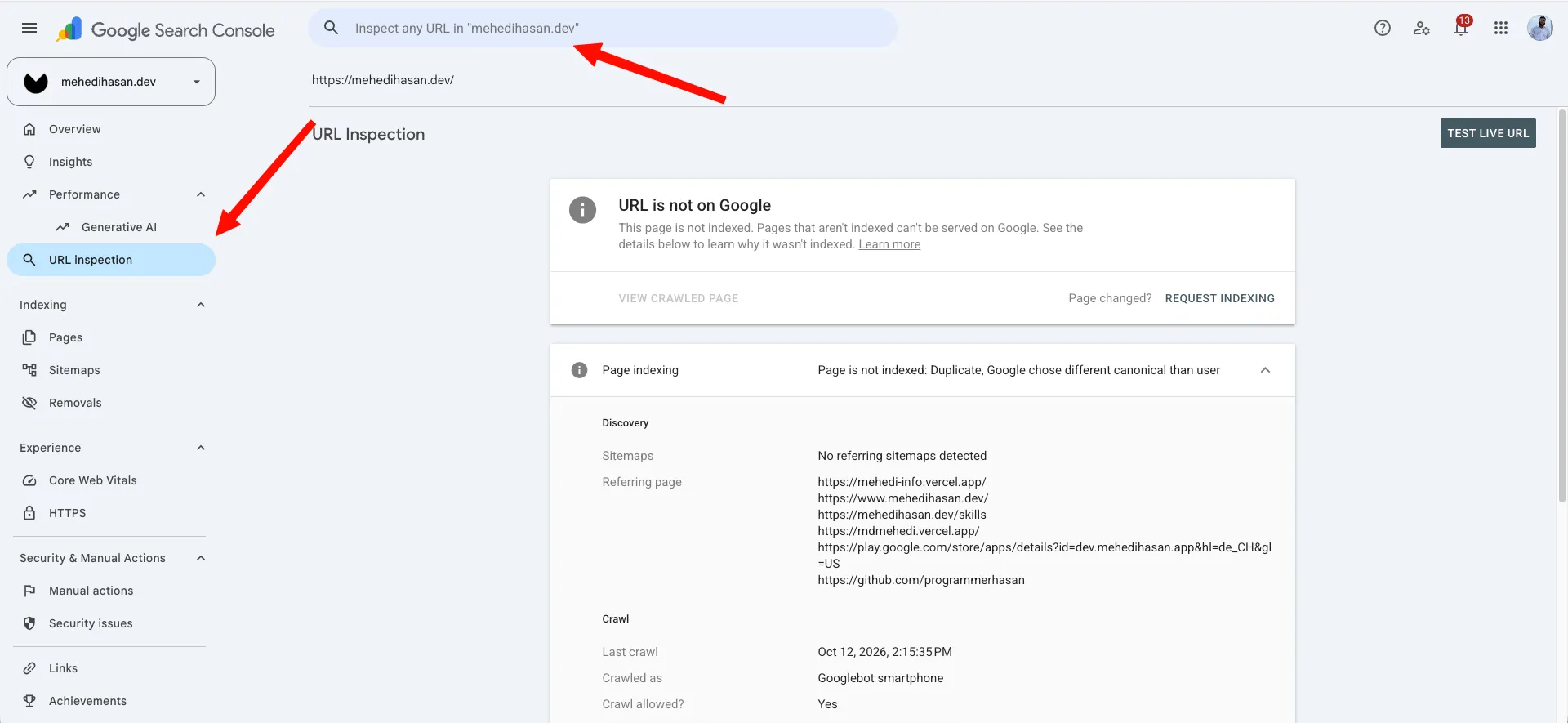Open the Links report
Screen dimensions: 1568x723
tap(111, 668)
